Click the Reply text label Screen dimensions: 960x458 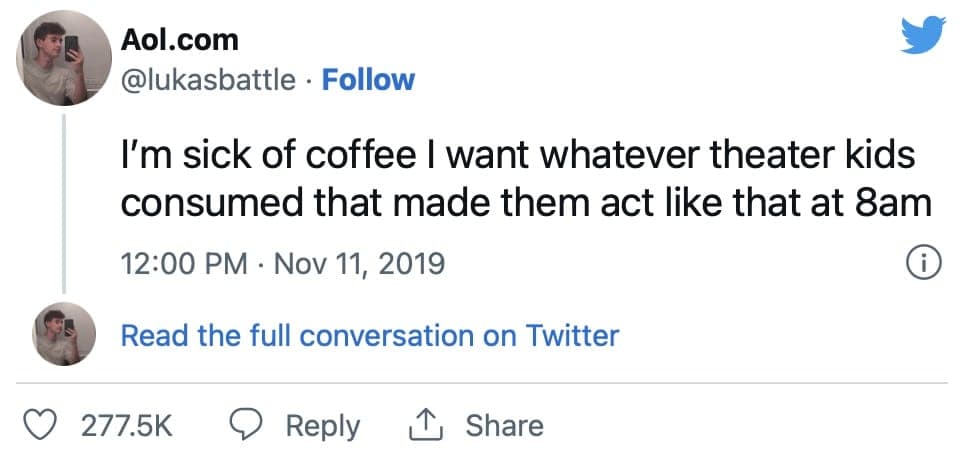tap(323, 427)
